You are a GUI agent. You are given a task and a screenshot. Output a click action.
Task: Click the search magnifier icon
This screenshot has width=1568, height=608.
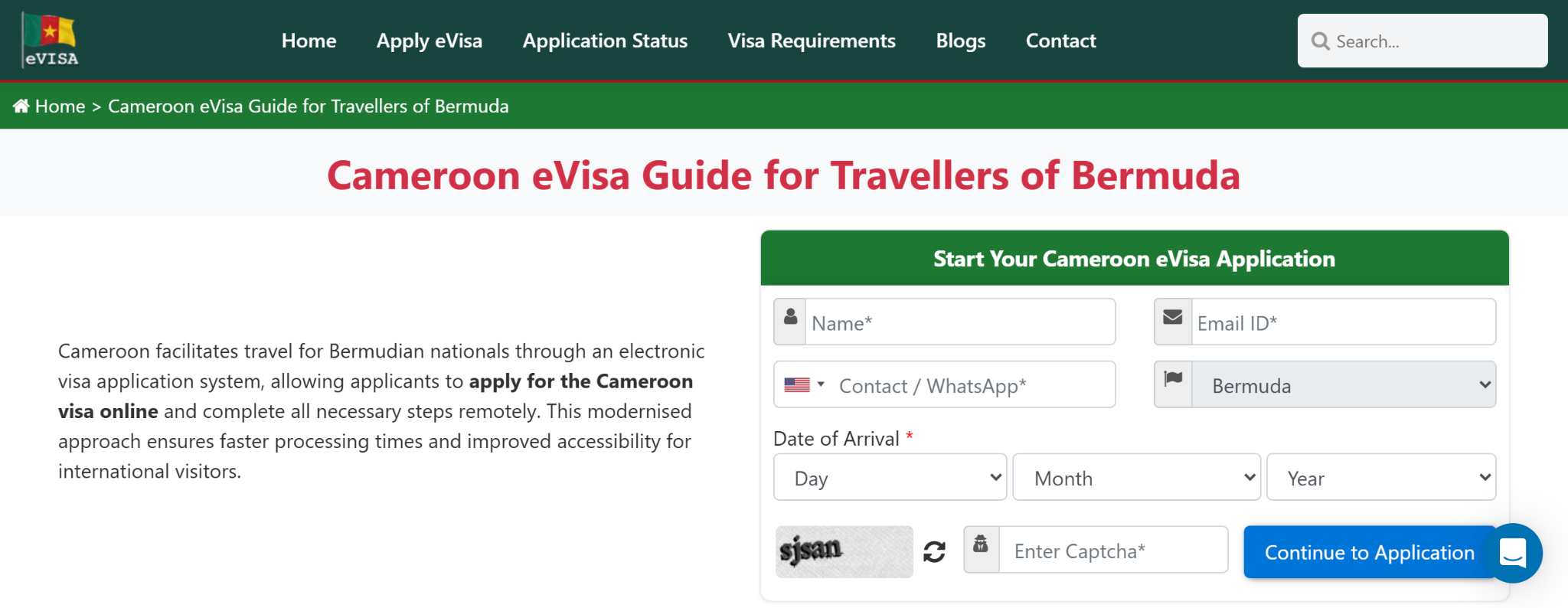(1320, 41)
